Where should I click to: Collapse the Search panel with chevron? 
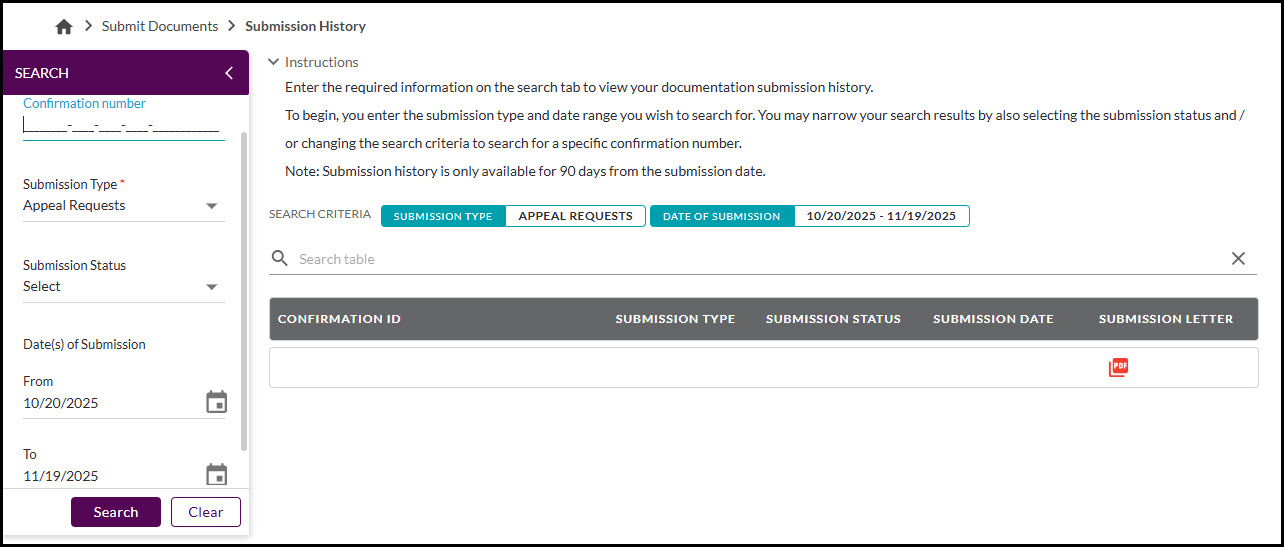click(229, 73)
